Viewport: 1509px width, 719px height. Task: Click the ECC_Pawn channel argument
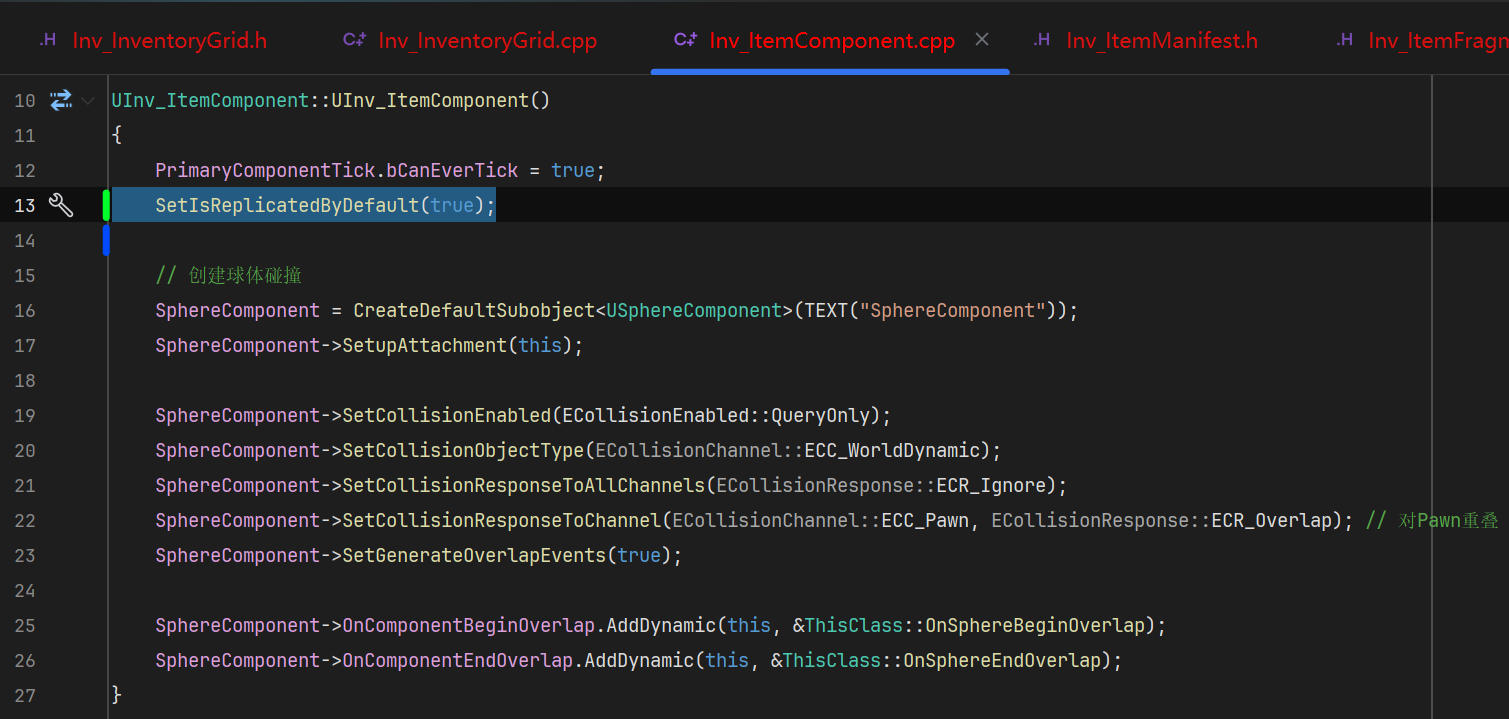(x=925, y=521)
